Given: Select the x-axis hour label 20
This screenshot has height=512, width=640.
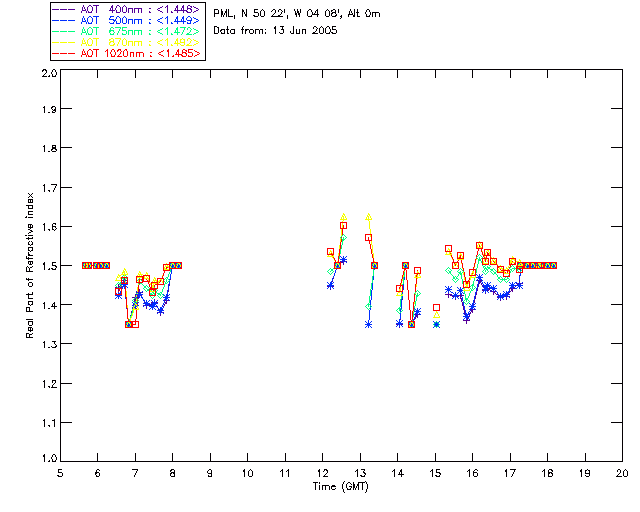Looking at the screenshot, I should (622, 473).
